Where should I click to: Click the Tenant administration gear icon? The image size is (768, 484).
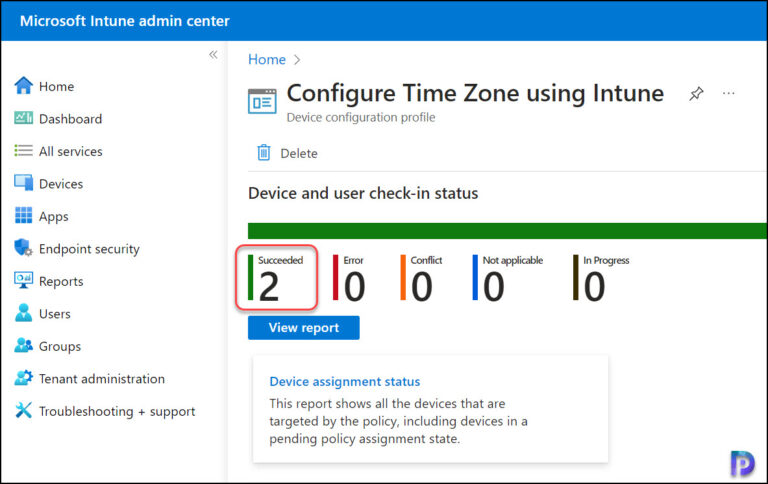[x=23, y=378]
